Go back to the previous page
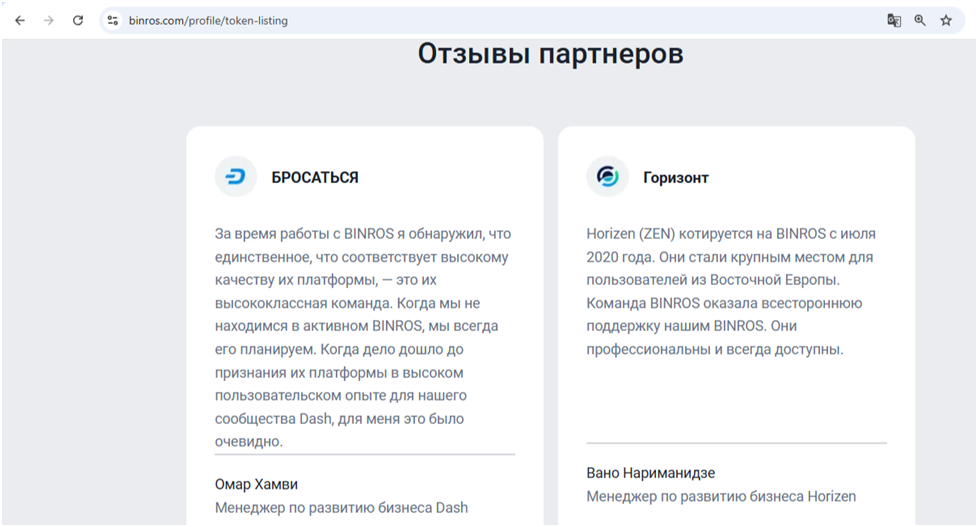Image resolution: width=978 pixels, height=527 pixels. [x=20, y=20]
